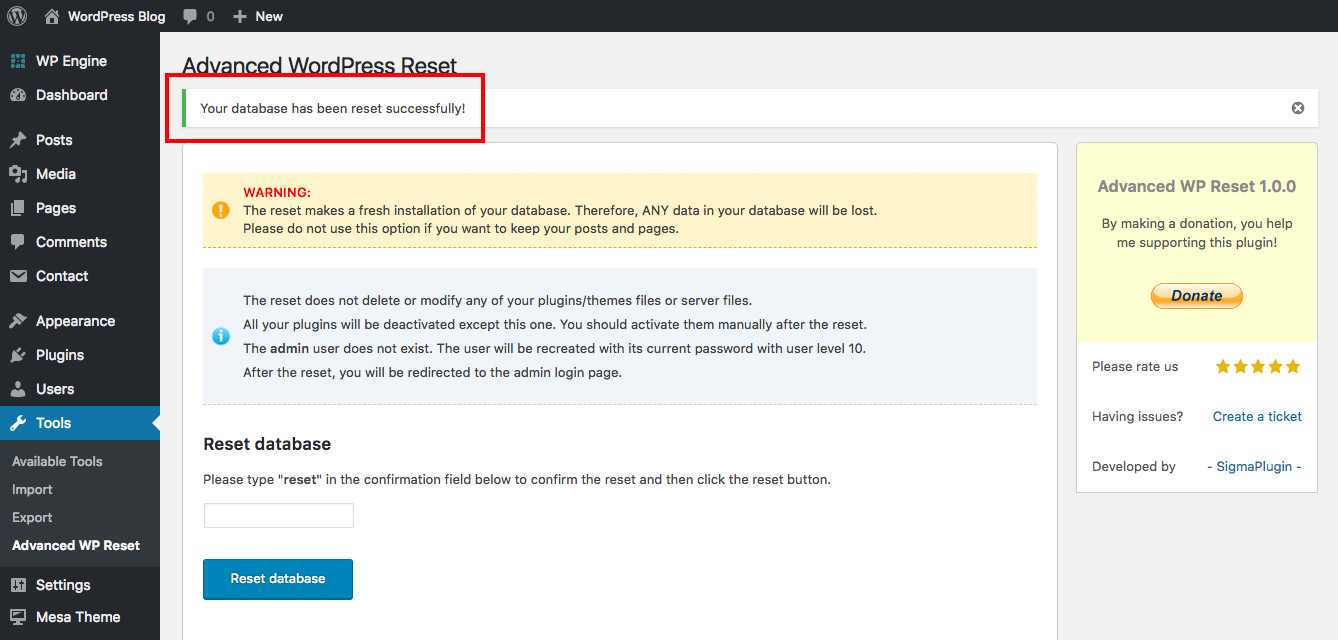Open the Contact menu
Image resolution: width=1338 pixels, height=640 pixels.
point(62,276)
